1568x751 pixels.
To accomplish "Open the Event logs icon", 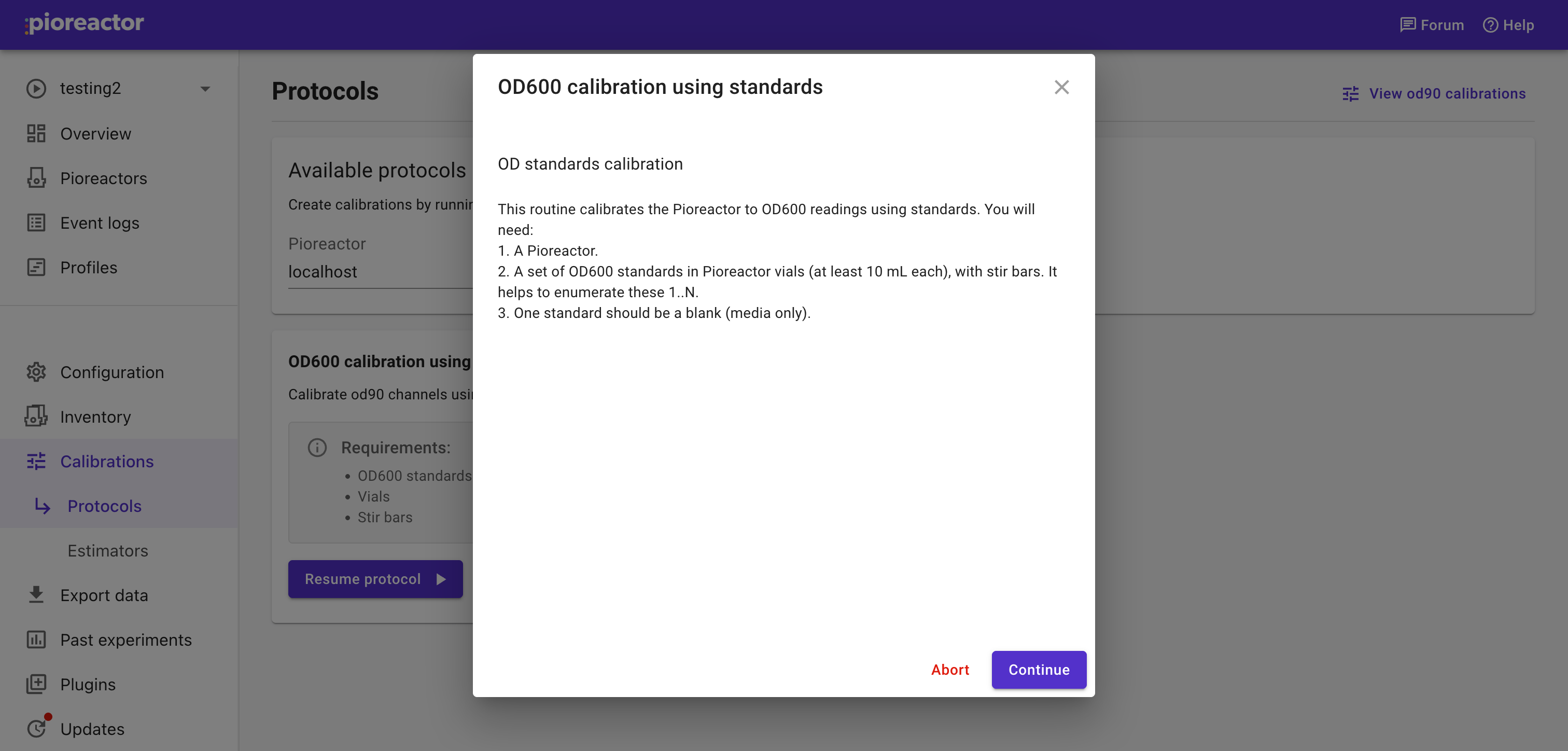I will click(36, 223).
